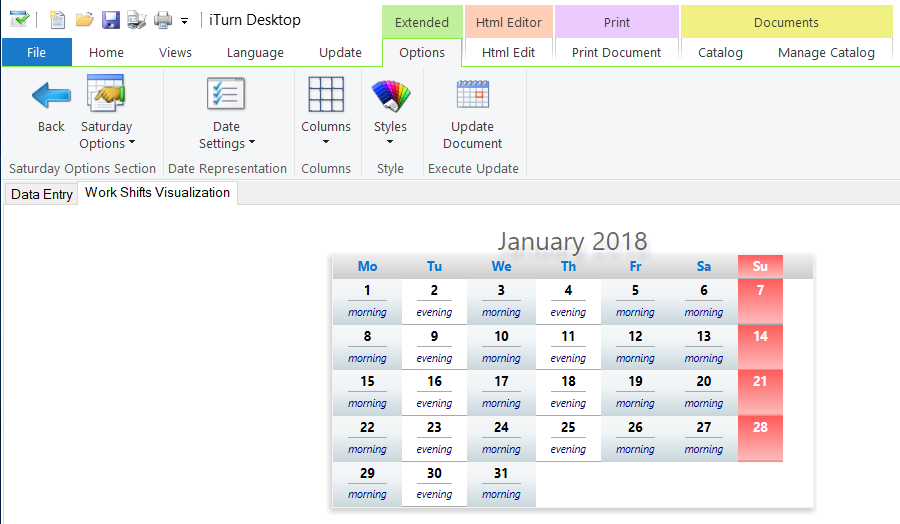Image resolution: width=900 pixels, height=524 pixels.
Task: Select day 9 evening cell
Action: click(x=435, y=347)
